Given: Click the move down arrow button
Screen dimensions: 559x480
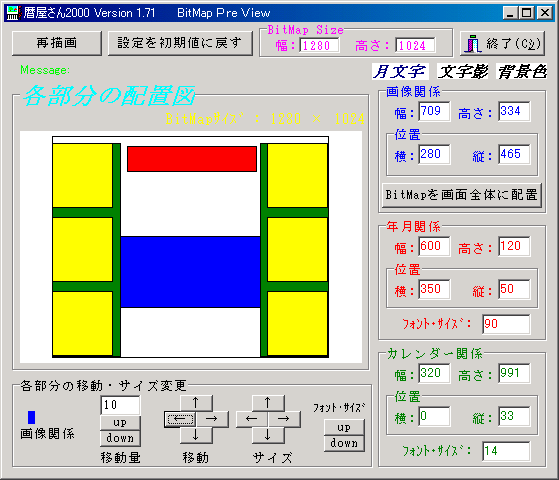Looking at the screenshot, I should [x=196, y=435].
